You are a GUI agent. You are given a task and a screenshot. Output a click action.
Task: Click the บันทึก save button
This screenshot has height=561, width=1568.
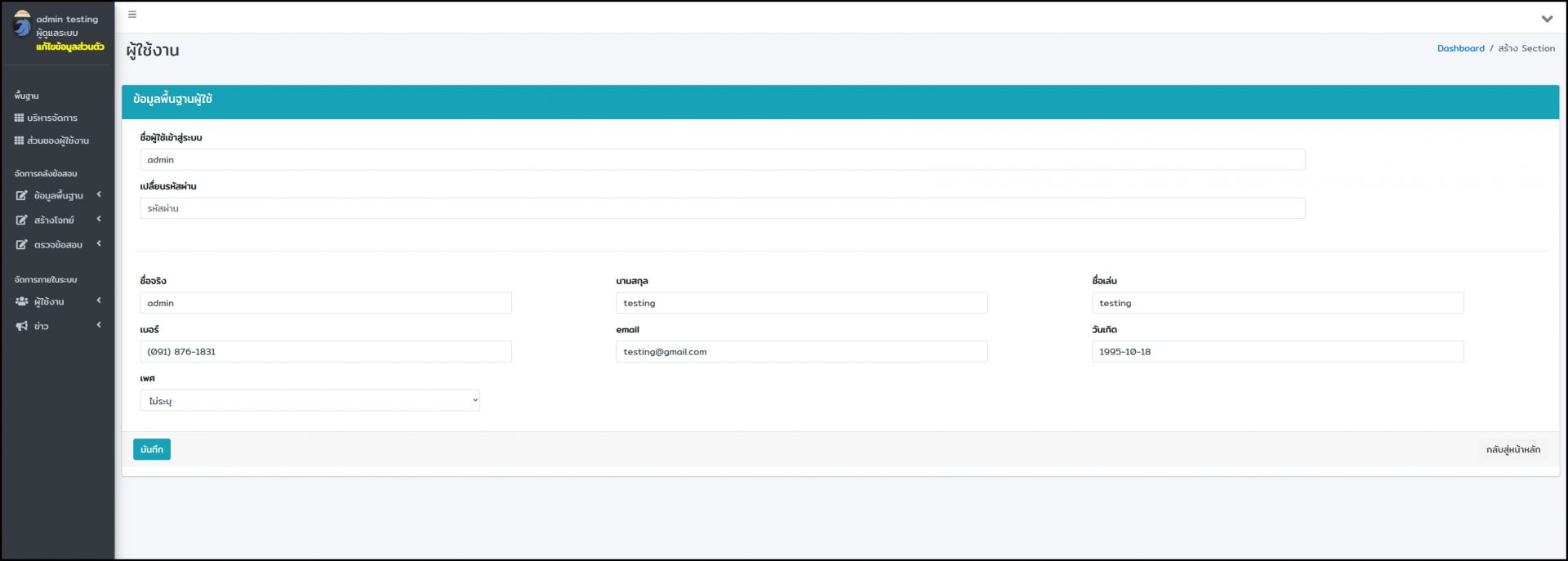(x=152, y=450)
